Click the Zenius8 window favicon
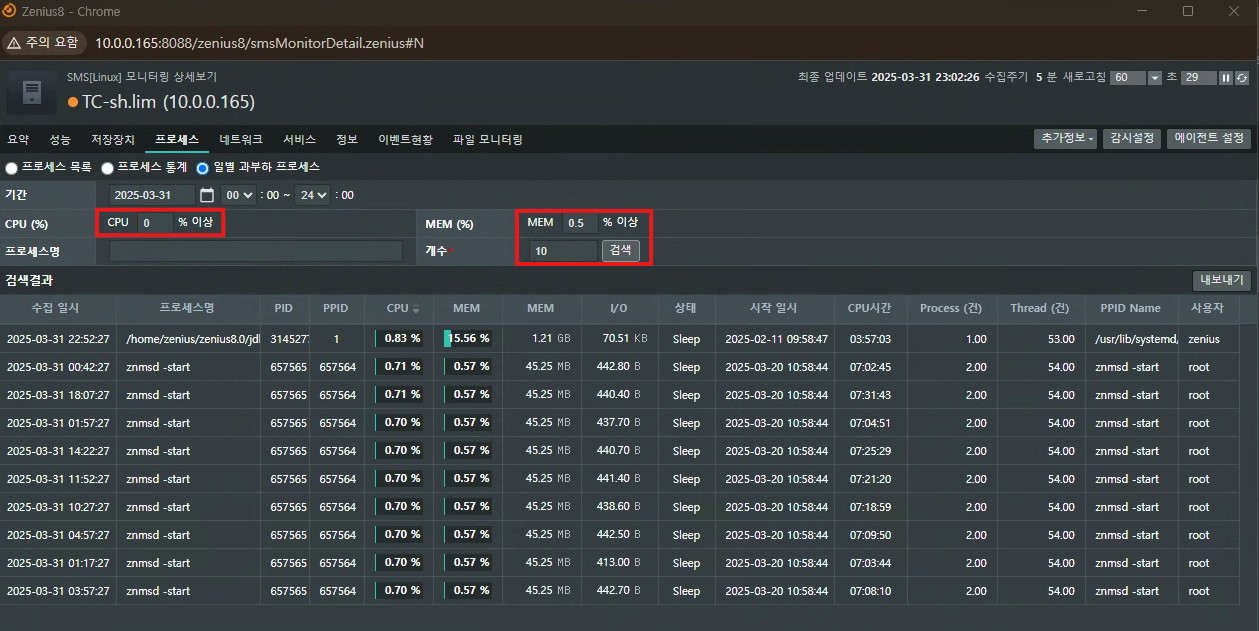The width and height of the screenshot is (1259, 631). tap(11, 12)
